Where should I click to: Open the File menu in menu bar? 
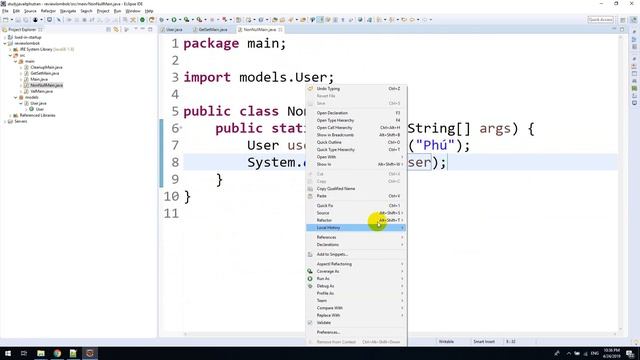[5, 11]
